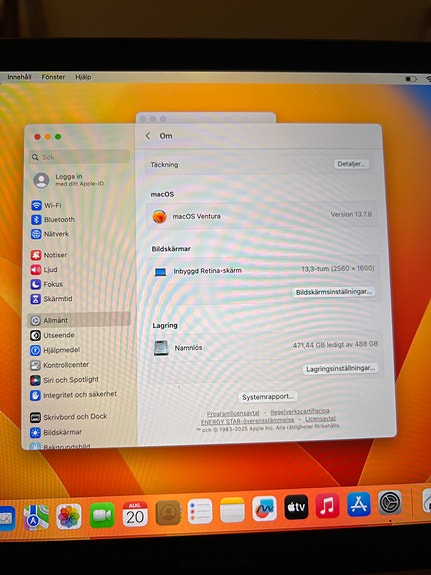Open Regelverkscertifiering link
431x575 pixels.
tap(300, 411)
